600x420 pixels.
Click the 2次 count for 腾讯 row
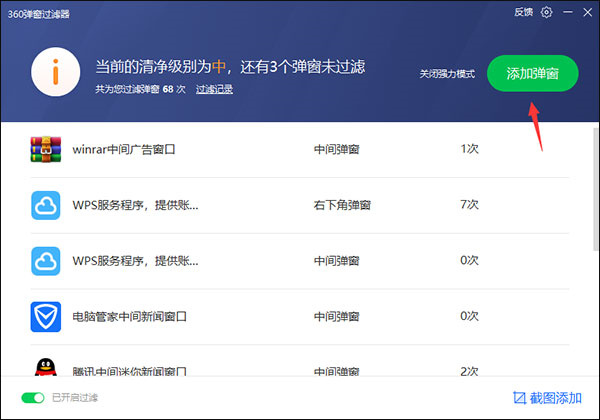[470, 371]
